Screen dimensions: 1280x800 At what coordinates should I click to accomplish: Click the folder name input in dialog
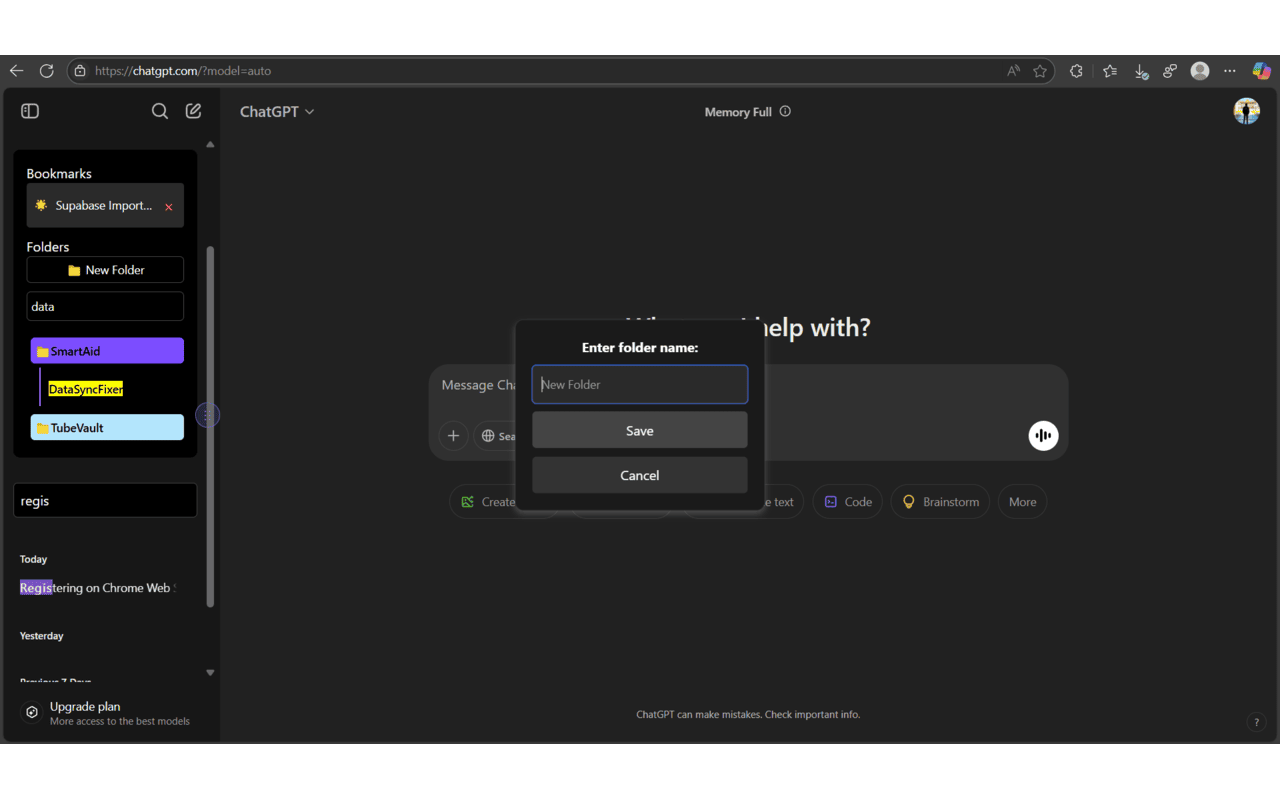tap(640, 384)
